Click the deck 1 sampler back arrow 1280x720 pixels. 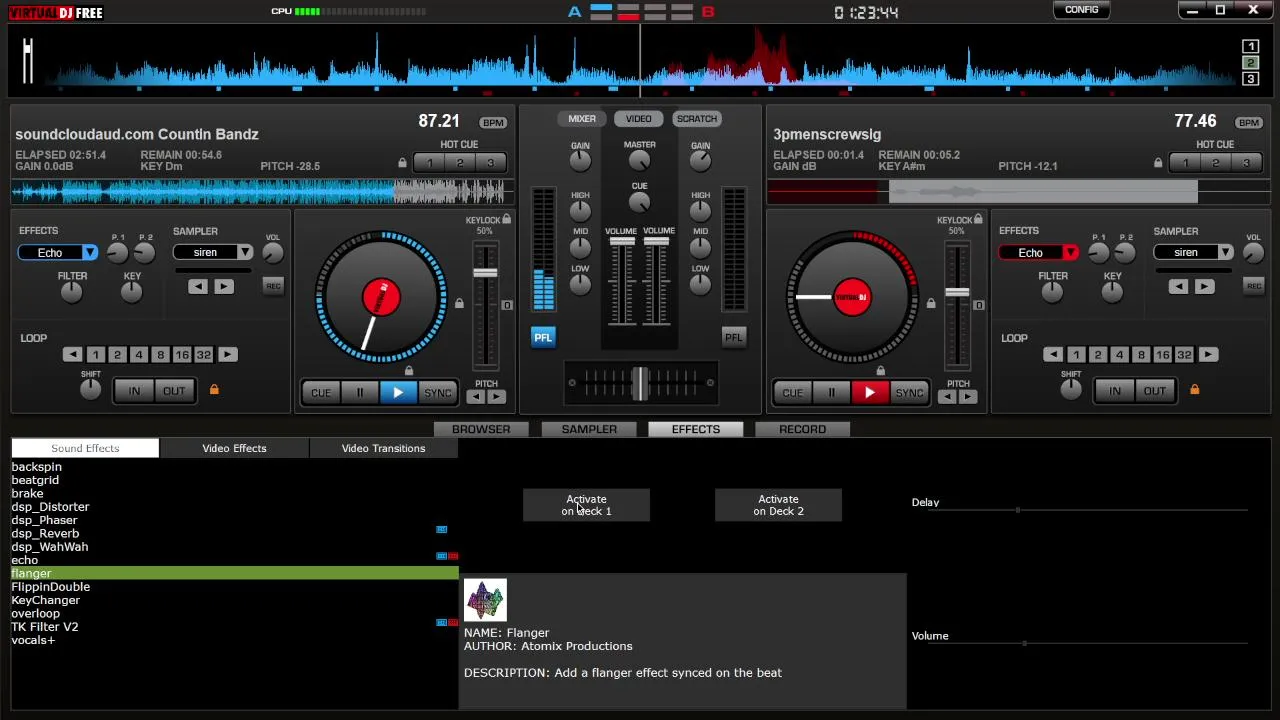point(198,287)
